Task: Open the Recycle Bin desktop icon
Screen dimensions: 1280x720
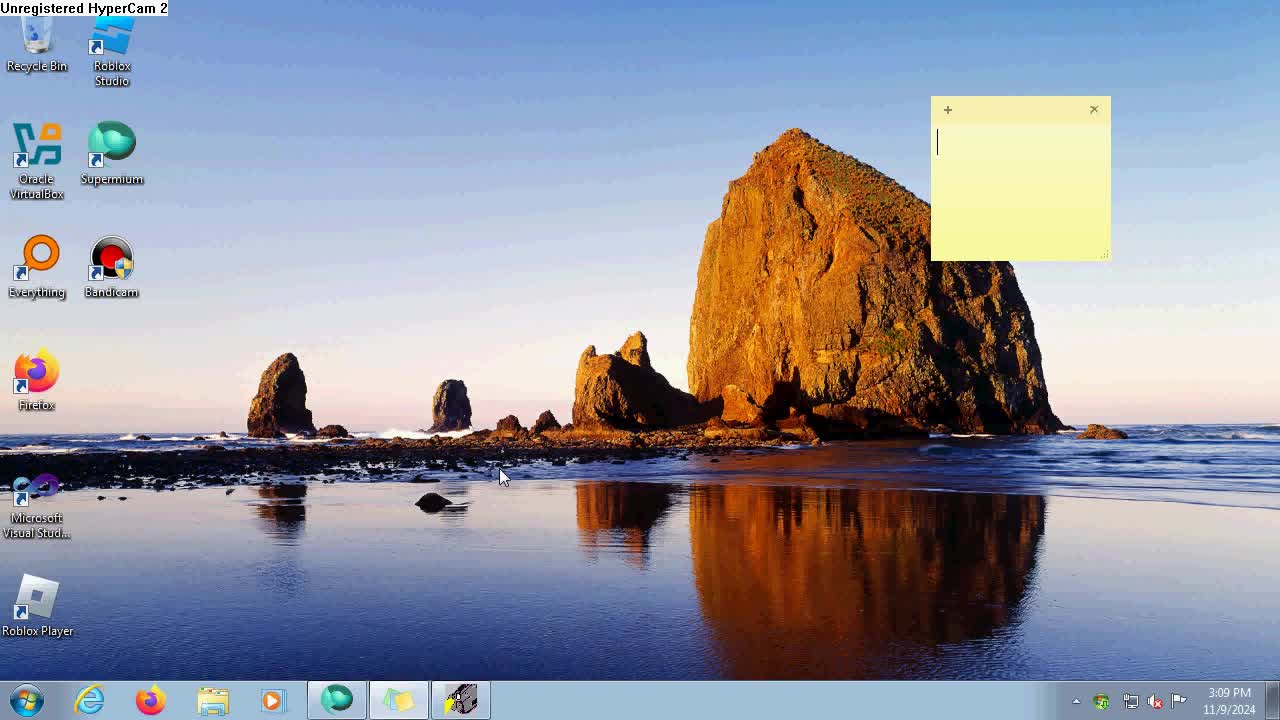Action: pyautogui.click(x=37, y=45)
